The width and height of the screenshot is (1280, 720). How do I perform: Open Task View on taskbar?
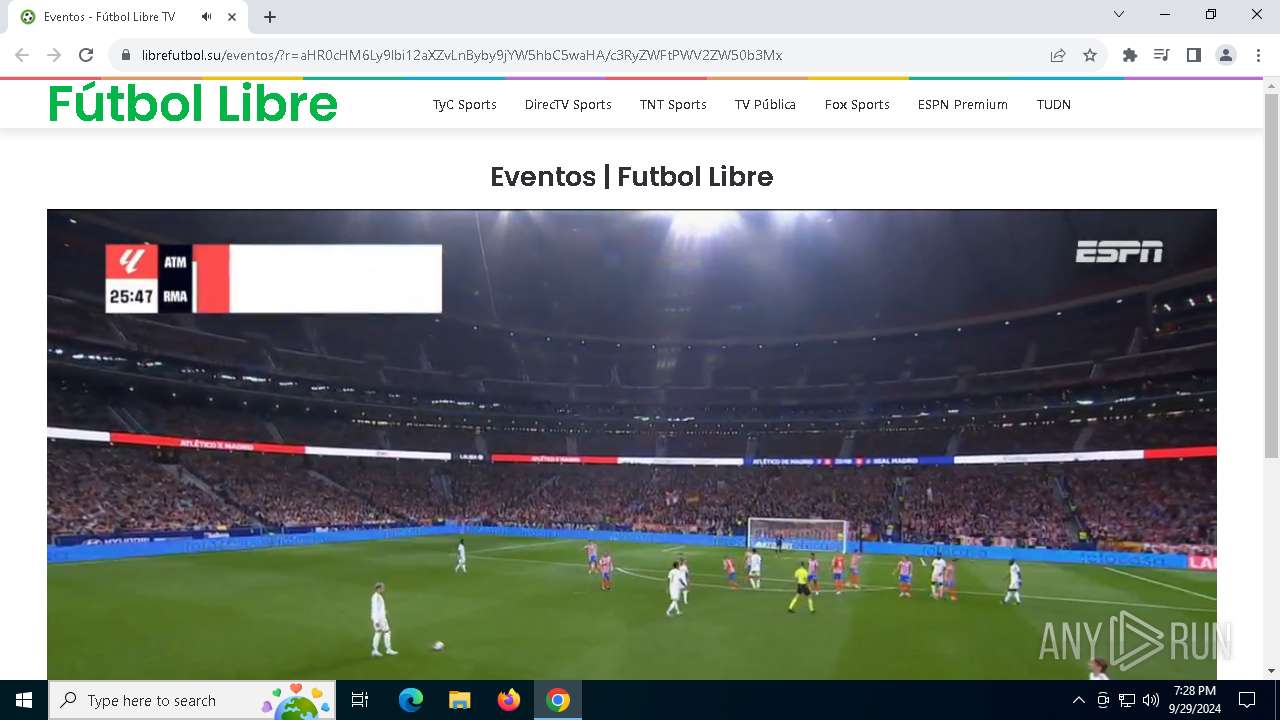click(360, 700)
